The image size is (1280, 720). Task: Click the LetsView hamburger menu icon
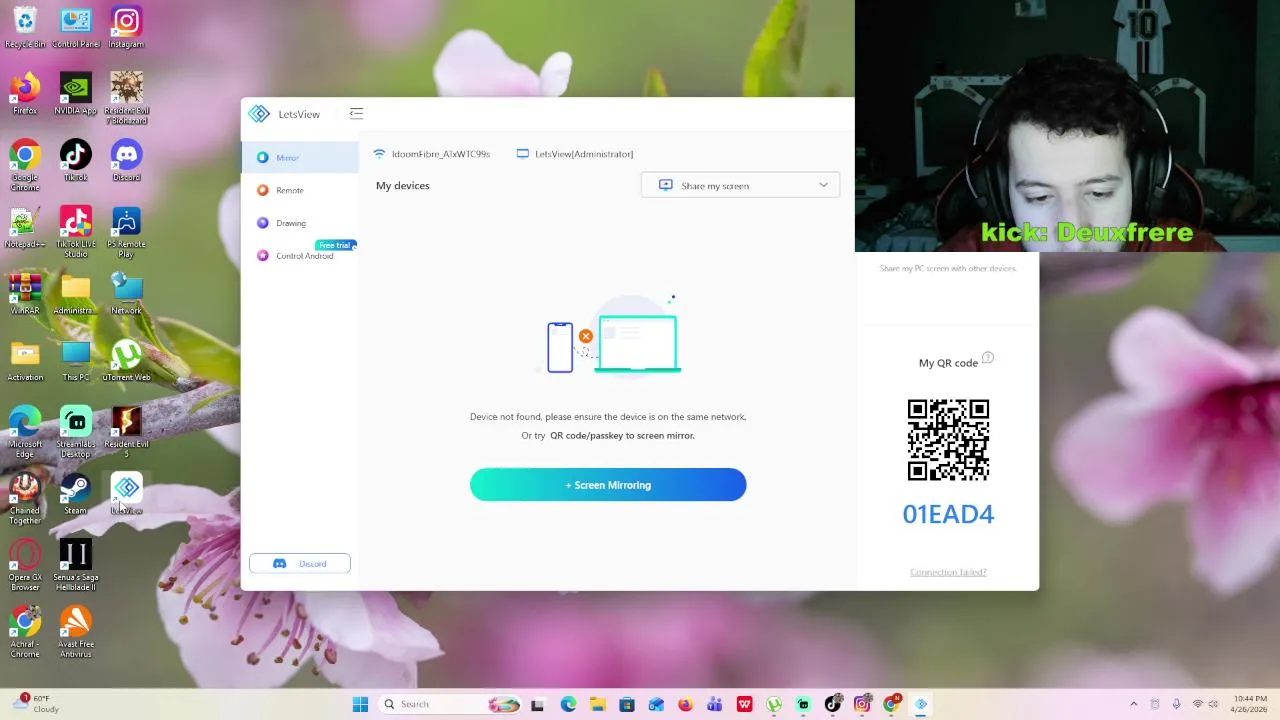356,114
